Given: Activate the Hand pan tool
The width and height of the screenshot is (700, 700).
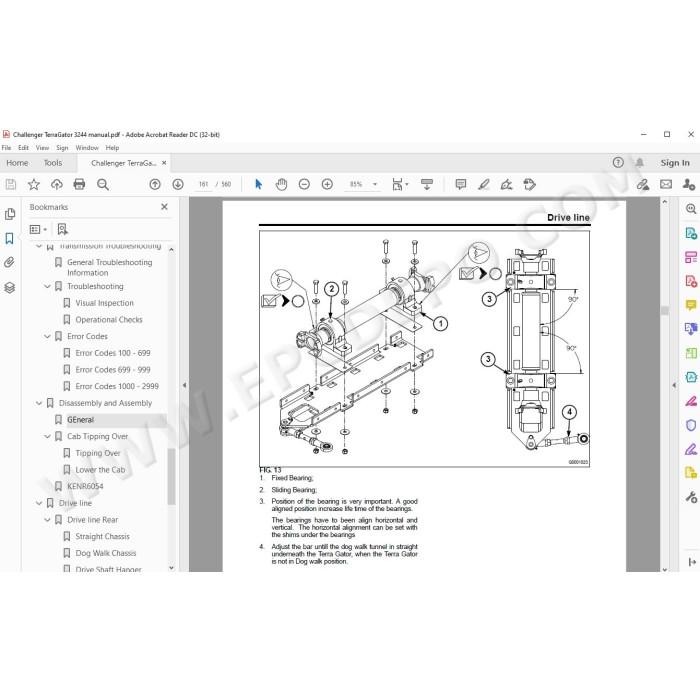Looking at the screenshot, I should [x=281, y=184].
